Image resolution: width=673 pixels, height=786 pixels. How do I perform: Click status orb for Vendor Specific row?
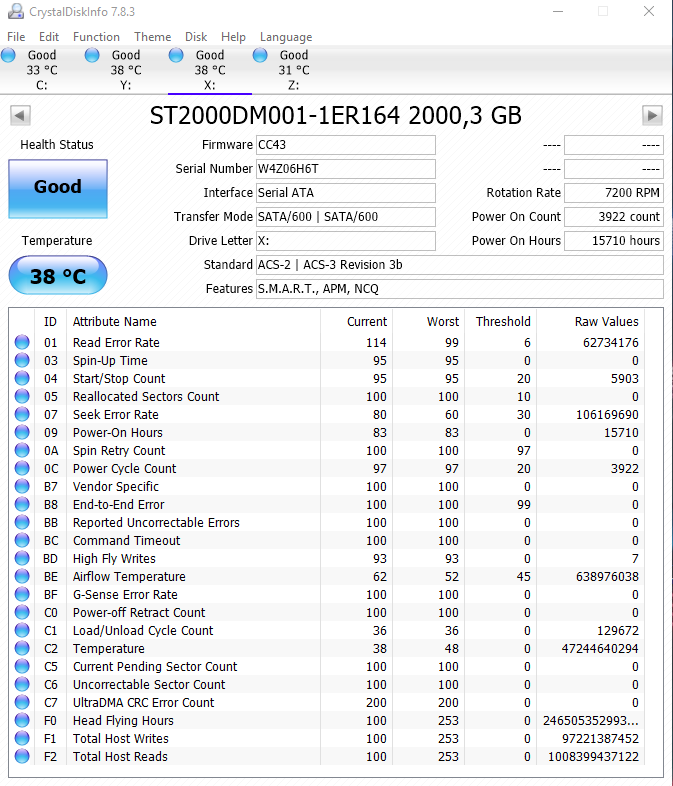pyautogui.click(x=22, y=486)
